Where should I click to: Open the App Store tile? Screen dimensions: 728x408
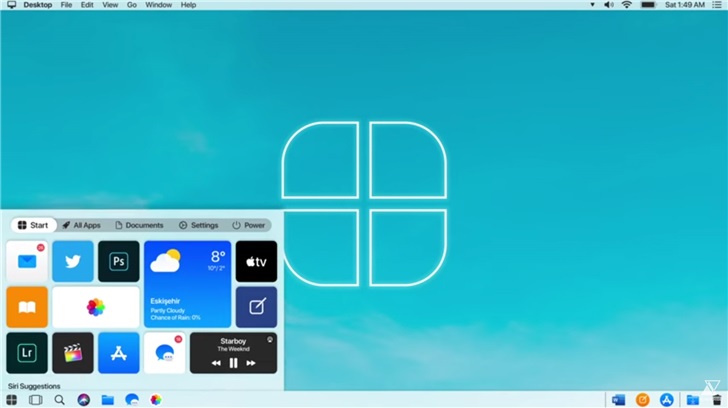click(x=119, y=353)
